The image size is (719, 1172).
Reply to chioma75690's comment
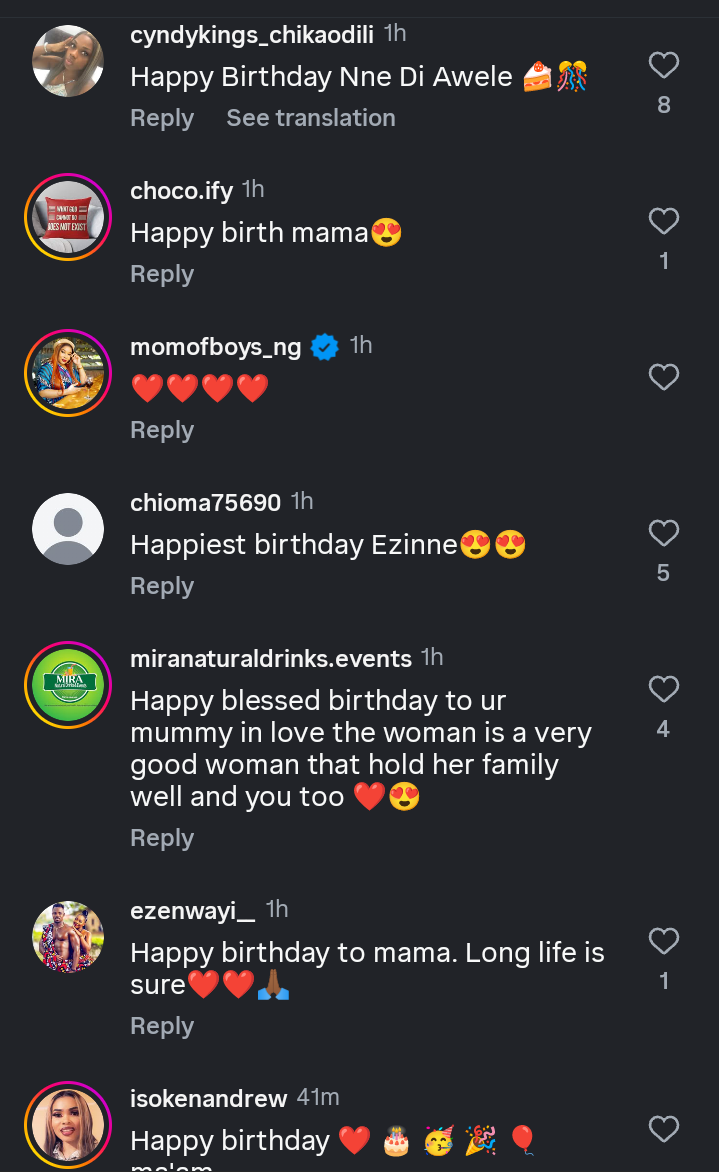[x=162, y=586]
